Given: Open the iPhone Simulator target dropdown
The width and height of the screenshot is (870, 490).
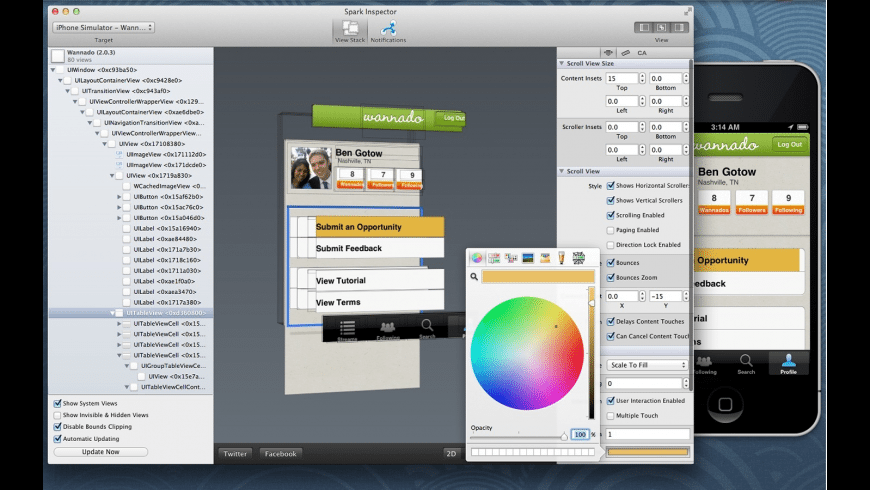Looking at the screenshot, I should point(103,27).
